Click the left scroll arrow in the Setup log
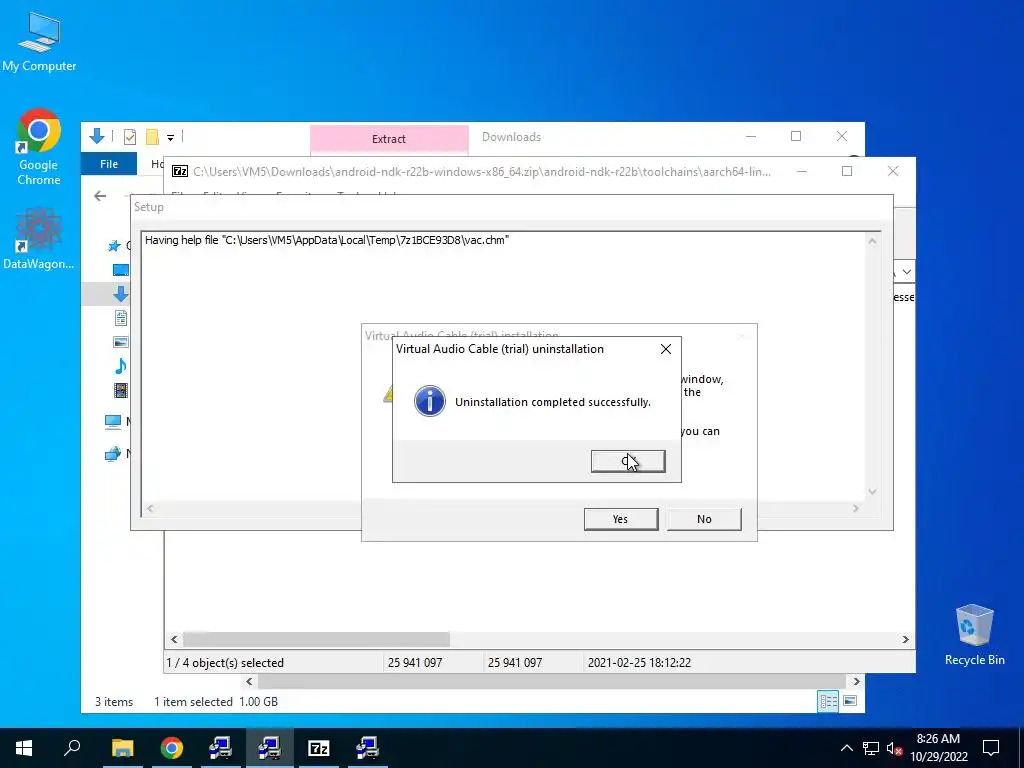Image resolution: width=1024 pixels, height=768 pixels. 150,508
